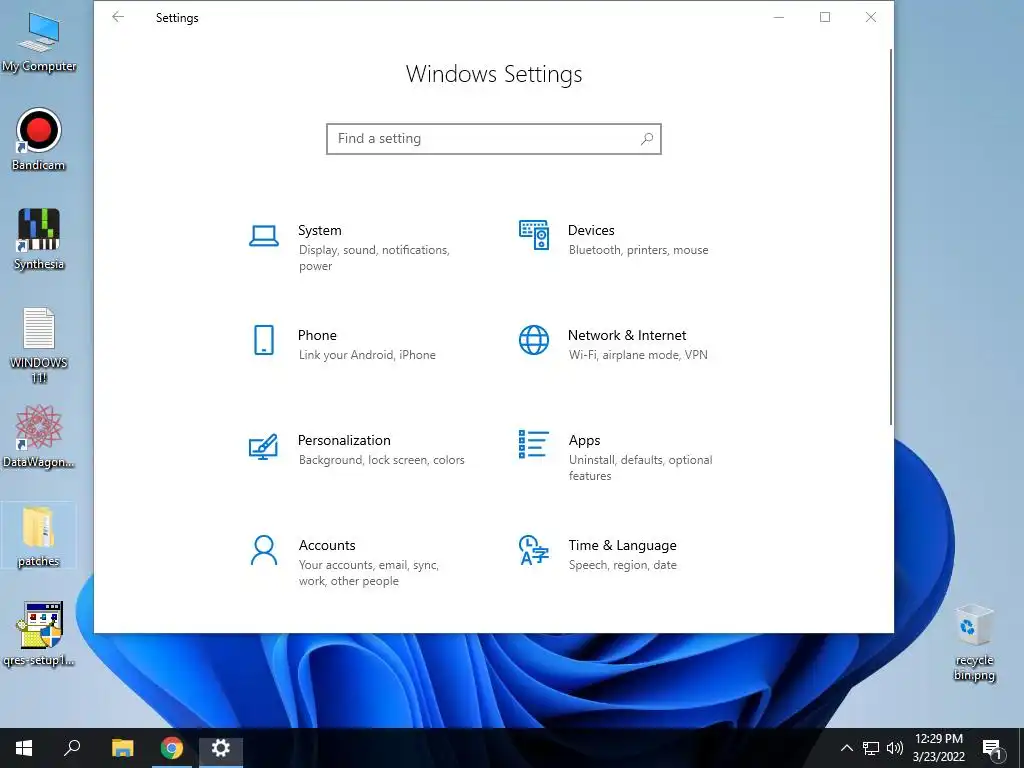Click 'Uninstall, defaults, optional features' description
The width and height of the screenshot is (1024, 768).
640,468
